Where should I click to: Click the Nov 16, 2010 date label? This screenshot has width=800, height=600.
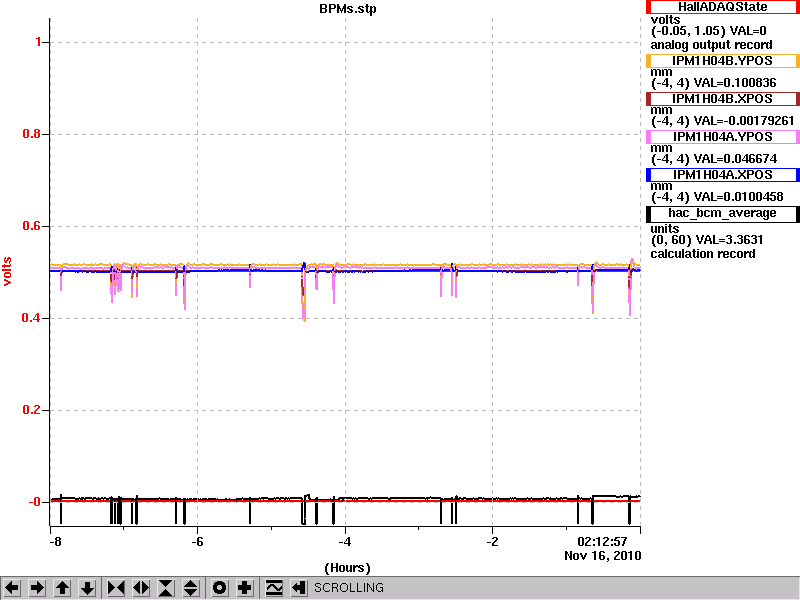(603, 556)
